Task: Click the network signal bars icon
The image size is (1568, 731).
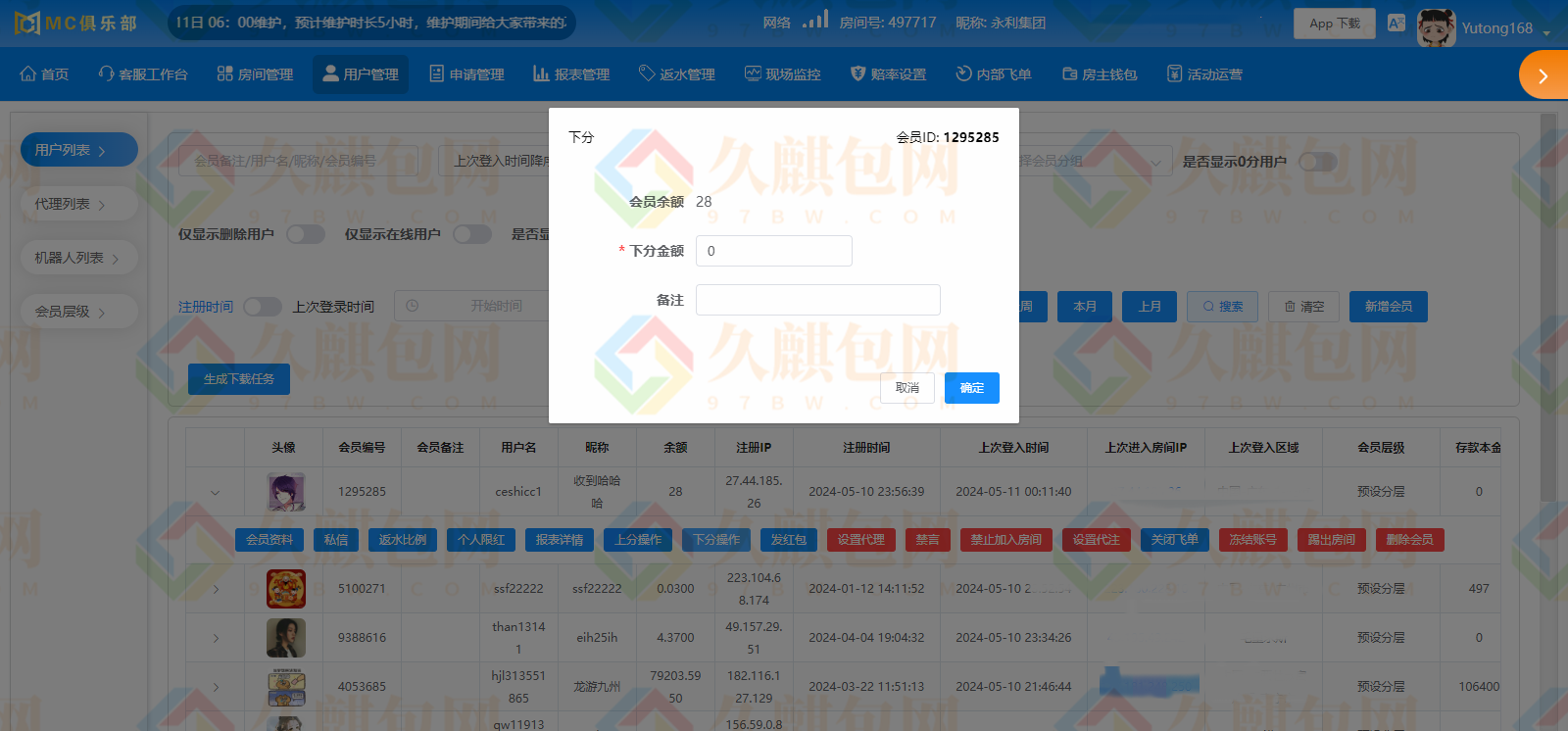Action: pos(815,19)
